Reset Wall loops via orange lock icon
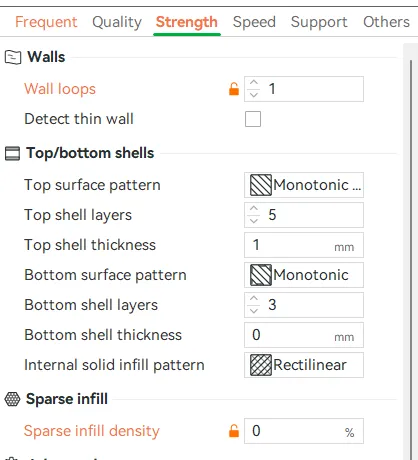 234,89
